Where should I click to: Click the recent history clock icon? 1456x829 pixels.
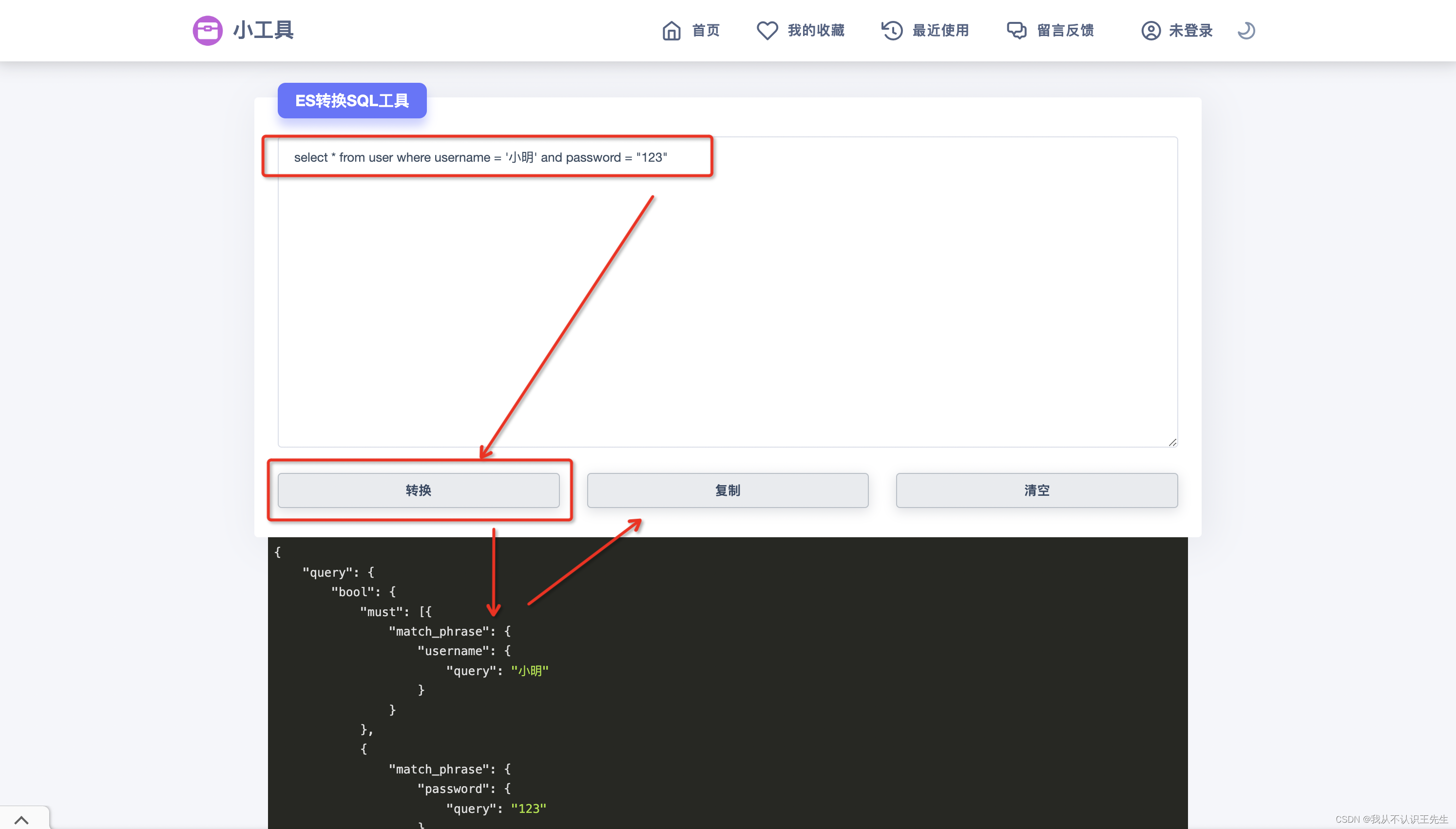click(x=892, y=30)
